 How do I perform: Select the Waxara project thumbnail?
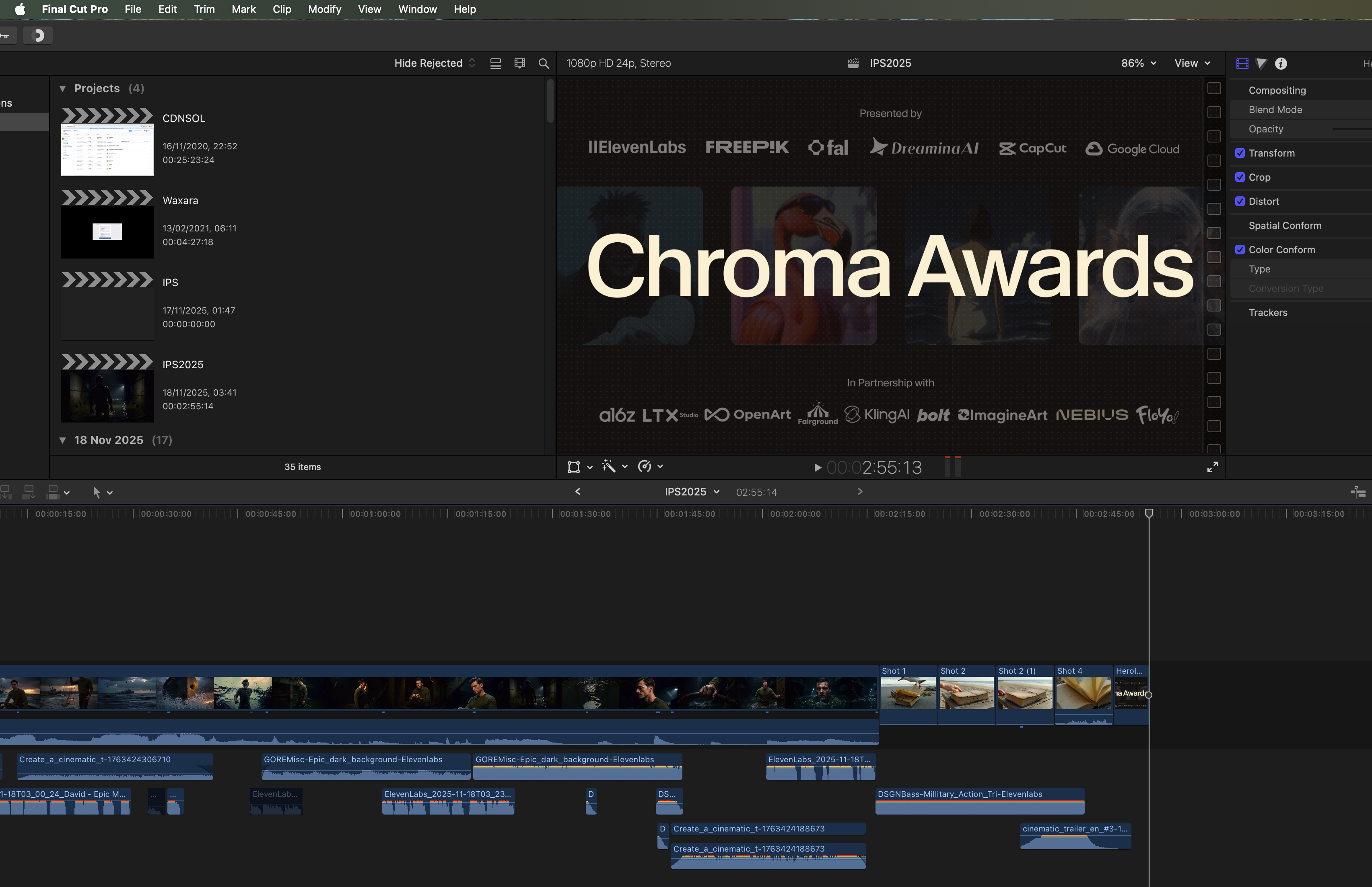107,225
